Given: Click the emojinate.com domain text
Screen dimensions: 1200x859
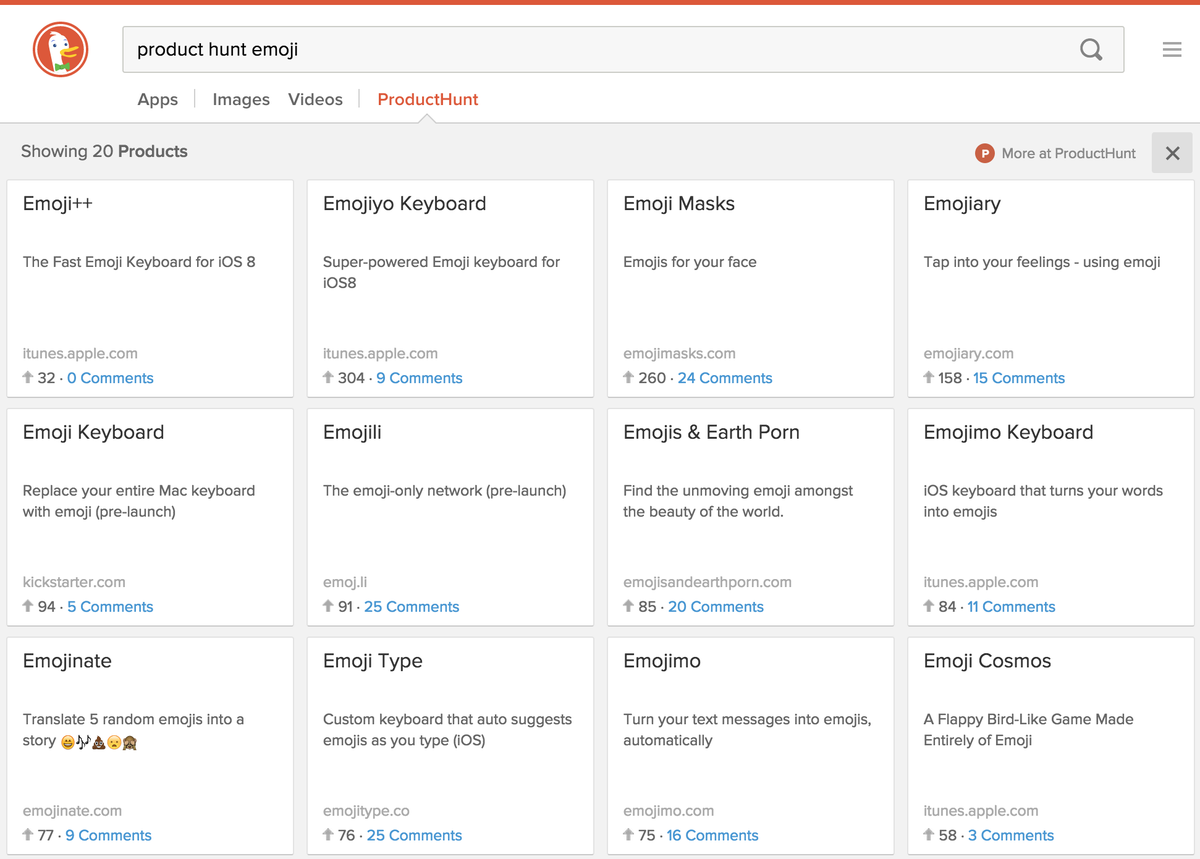Looking at the screenshot, I should tap(72, 811).
